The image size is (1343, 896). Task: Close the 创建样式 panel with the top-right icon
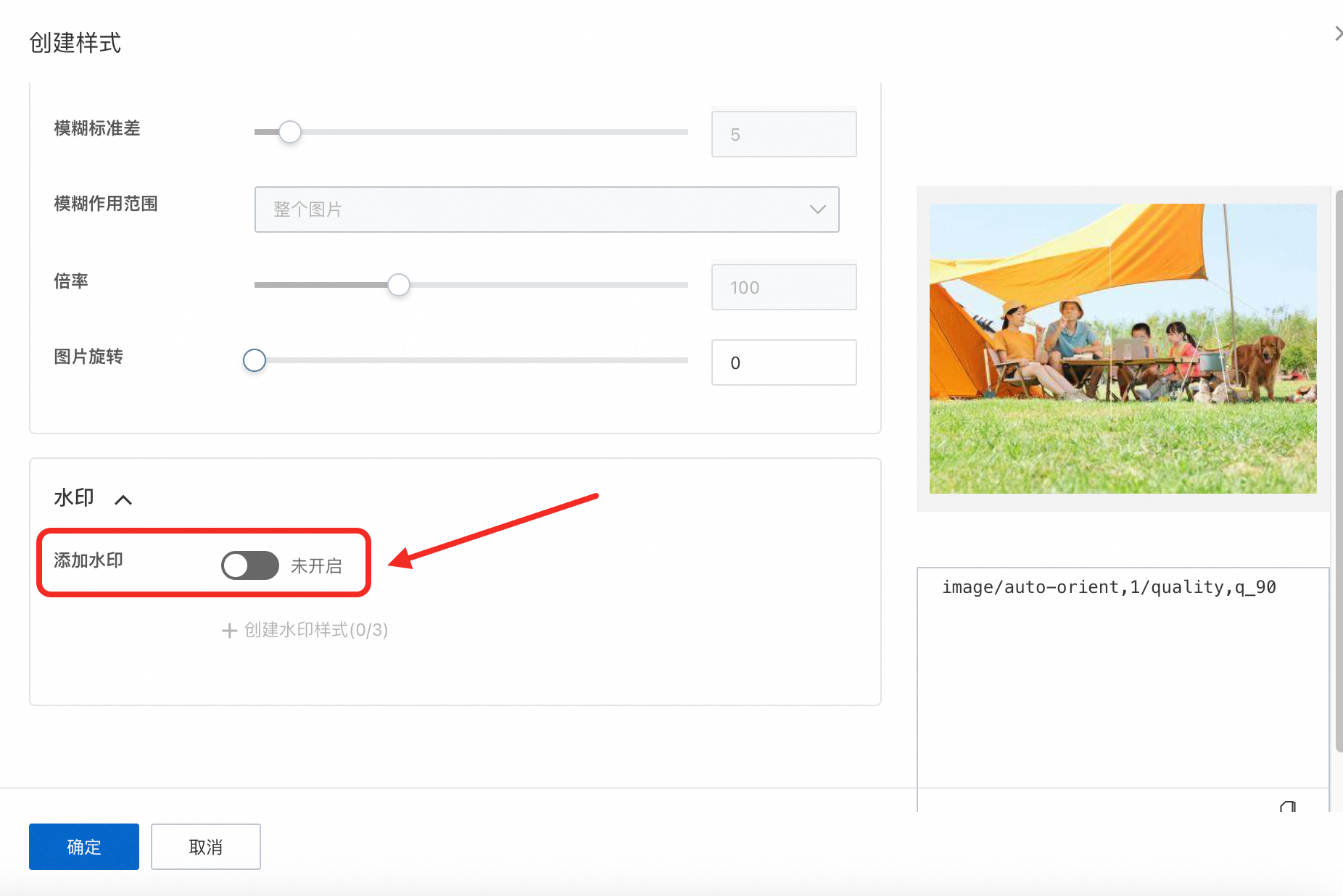click(1338, 33)
